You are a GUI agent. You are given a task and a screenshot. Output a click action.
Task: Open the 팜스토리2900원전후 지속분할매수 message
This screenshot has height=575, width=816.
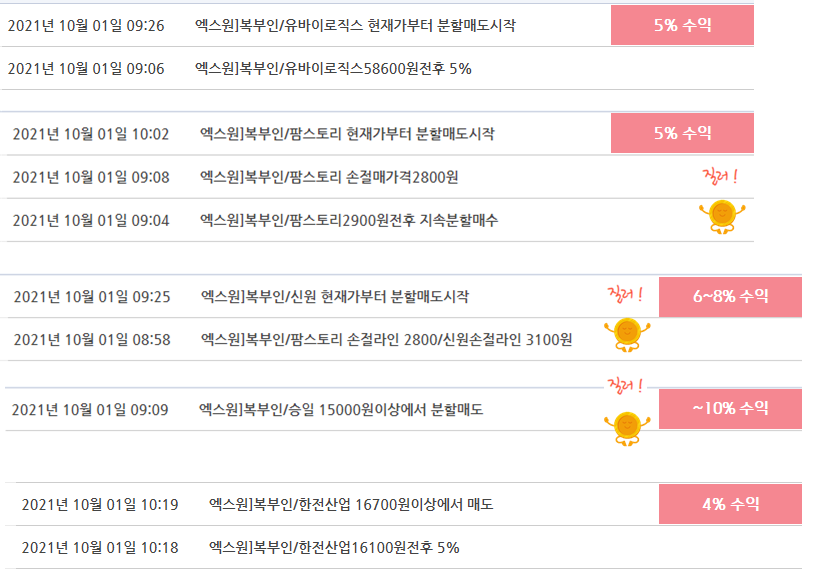point(349,220)
